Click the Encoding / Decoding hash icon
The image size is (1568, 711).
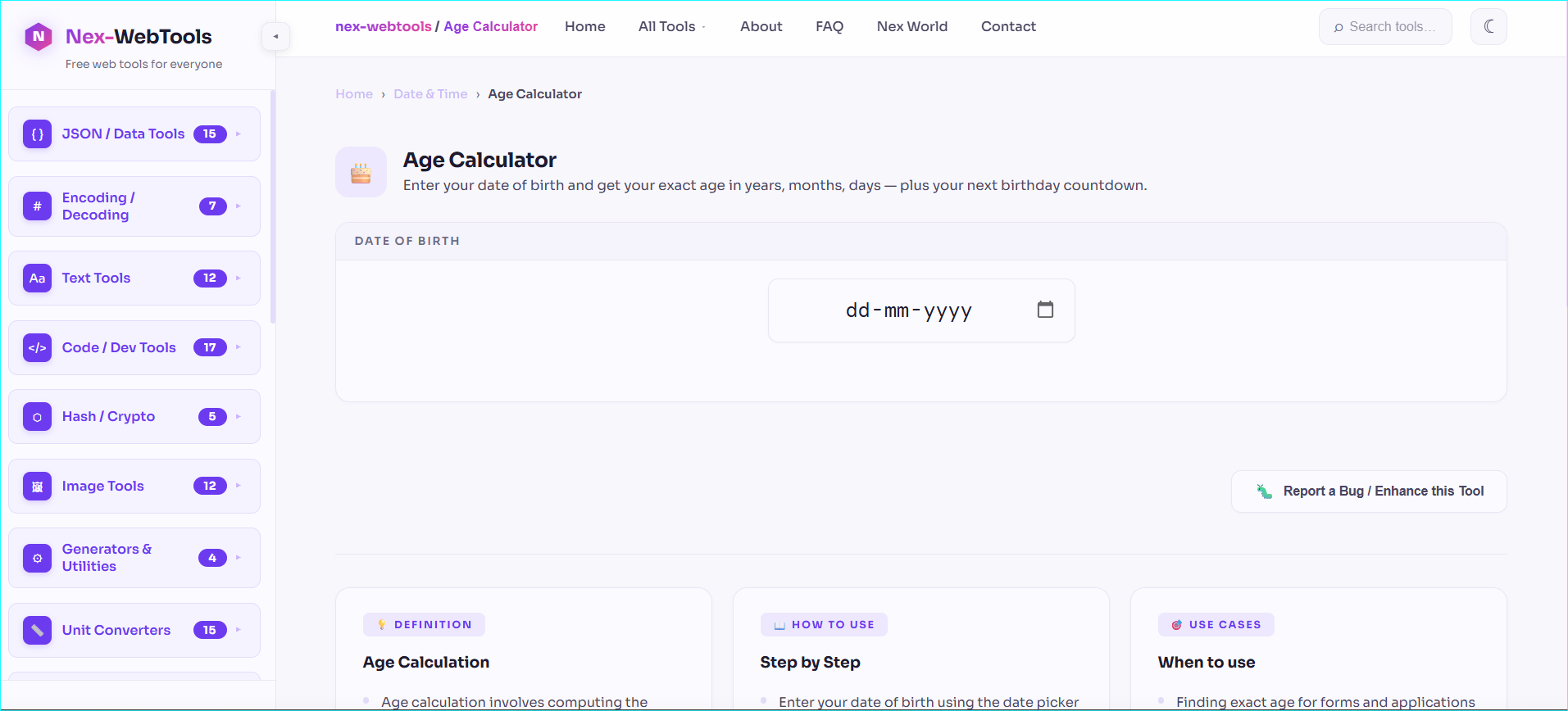(x=37, y=206)
